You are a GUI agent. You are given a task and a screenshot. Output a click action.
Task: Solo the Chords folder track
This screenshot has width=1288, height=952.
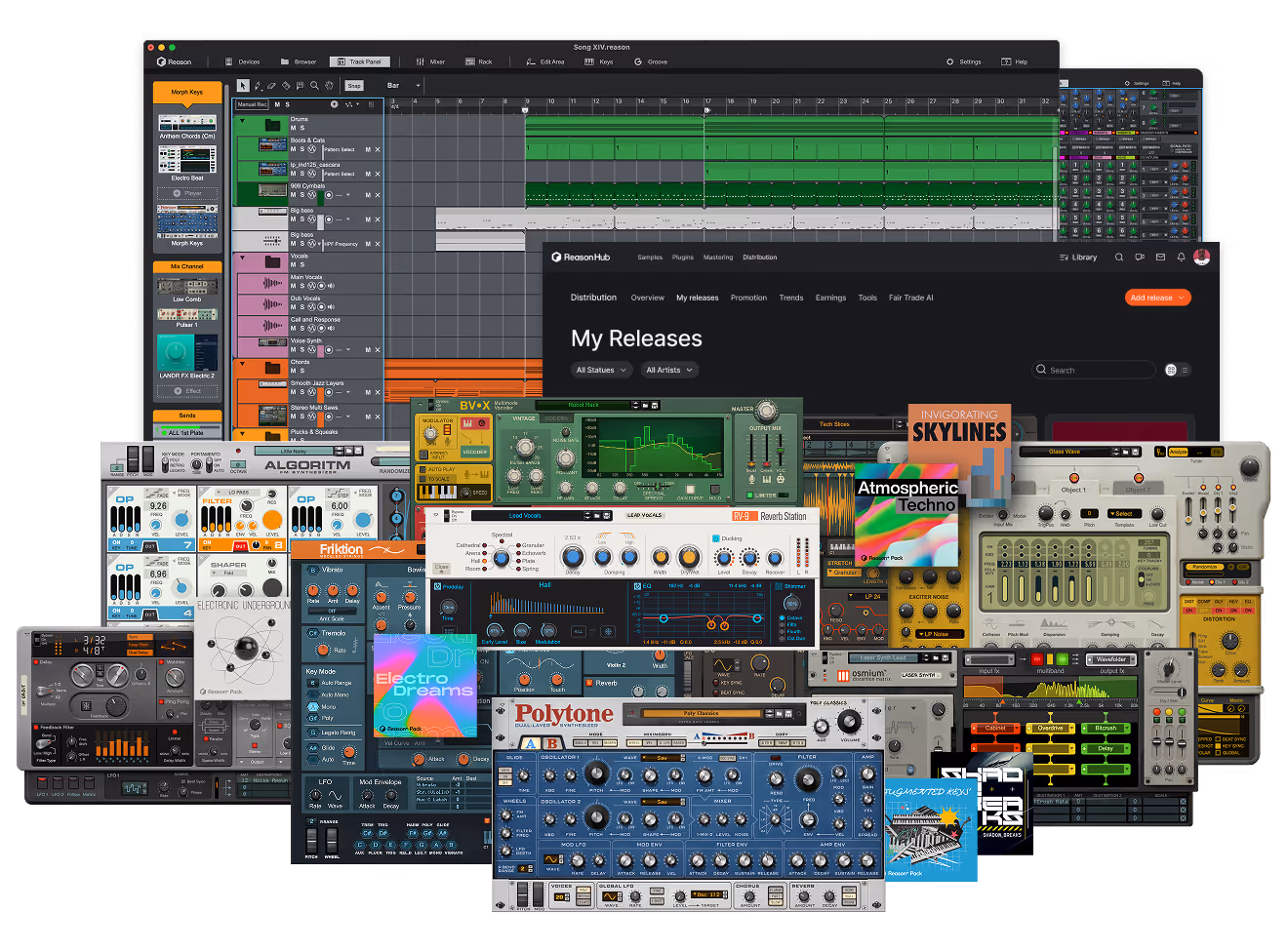[x=302, y=371]
